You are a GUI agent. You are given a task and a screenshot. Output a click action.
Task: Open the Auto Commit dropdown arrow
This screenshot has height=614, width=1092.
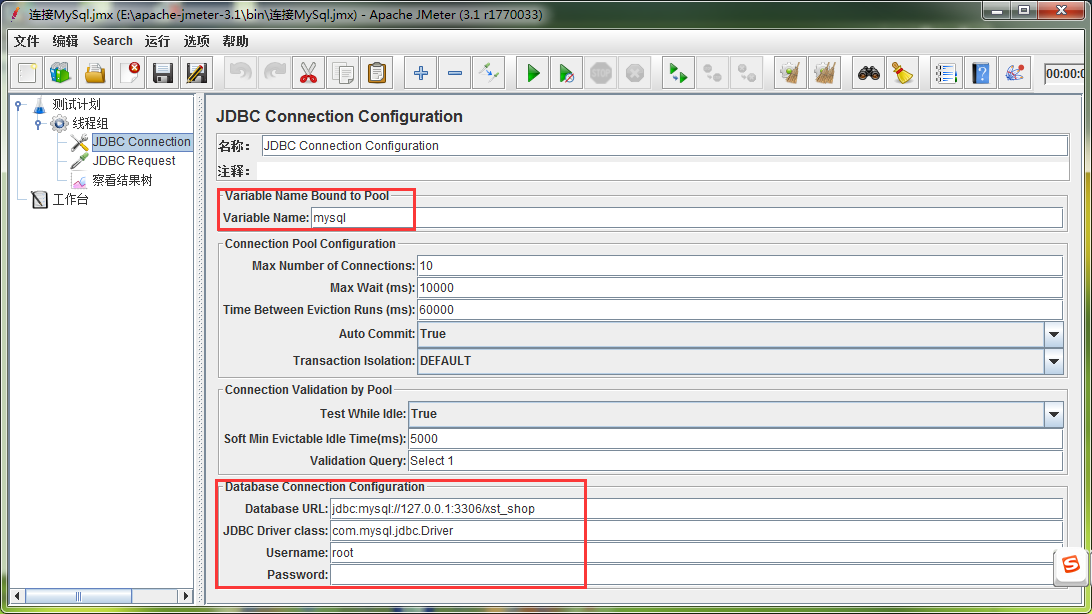tap(1054, 334)
